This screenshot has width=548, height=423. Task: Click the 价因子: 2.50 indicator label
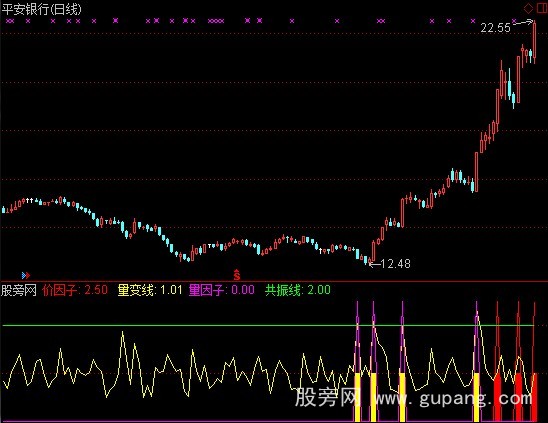pos(75,290)
